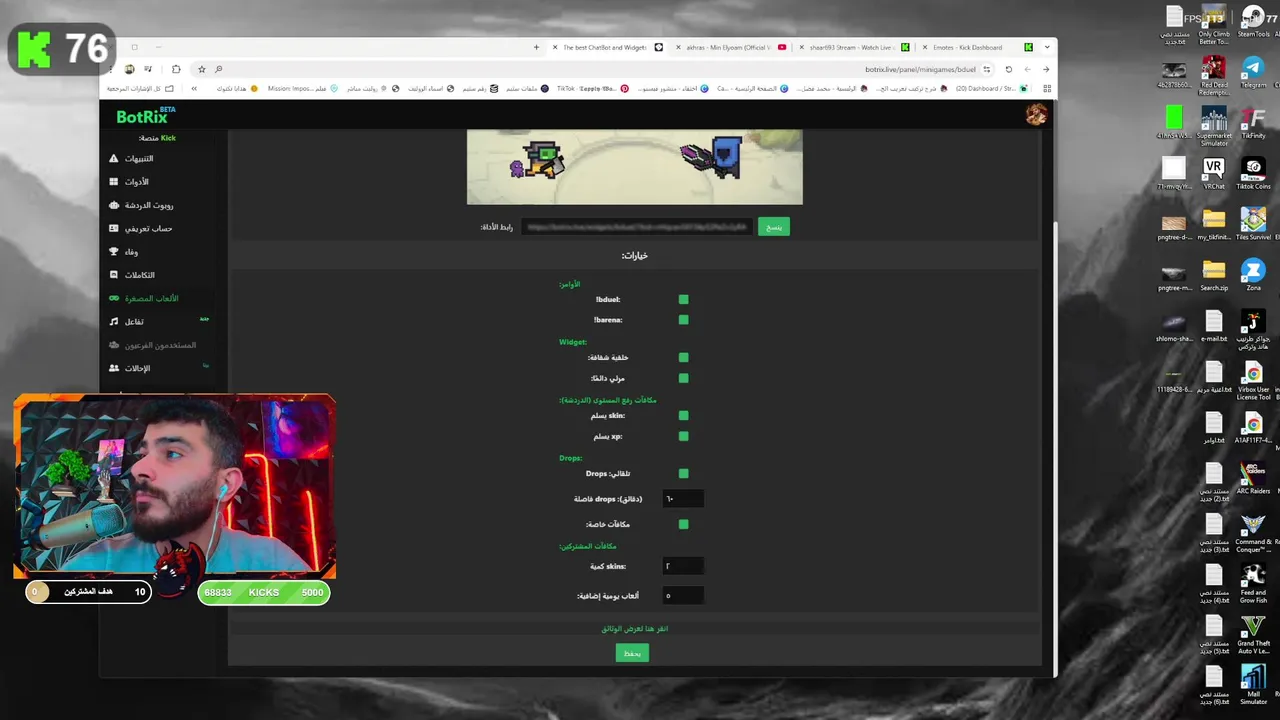1280x720 pixels.
Task: Click the KICKS goal progress bar overlay
Action: (x=265, y=592)
